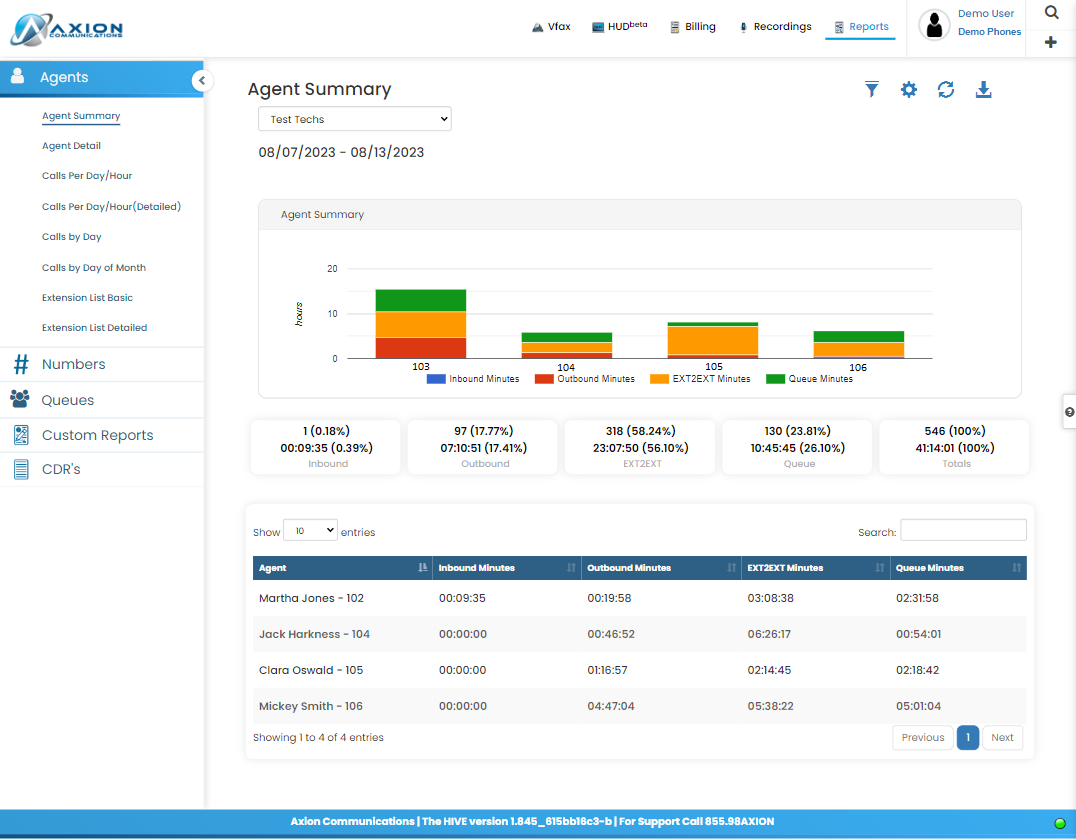
Task: Open the filter funnel icon
Action: tap(872, 89)
